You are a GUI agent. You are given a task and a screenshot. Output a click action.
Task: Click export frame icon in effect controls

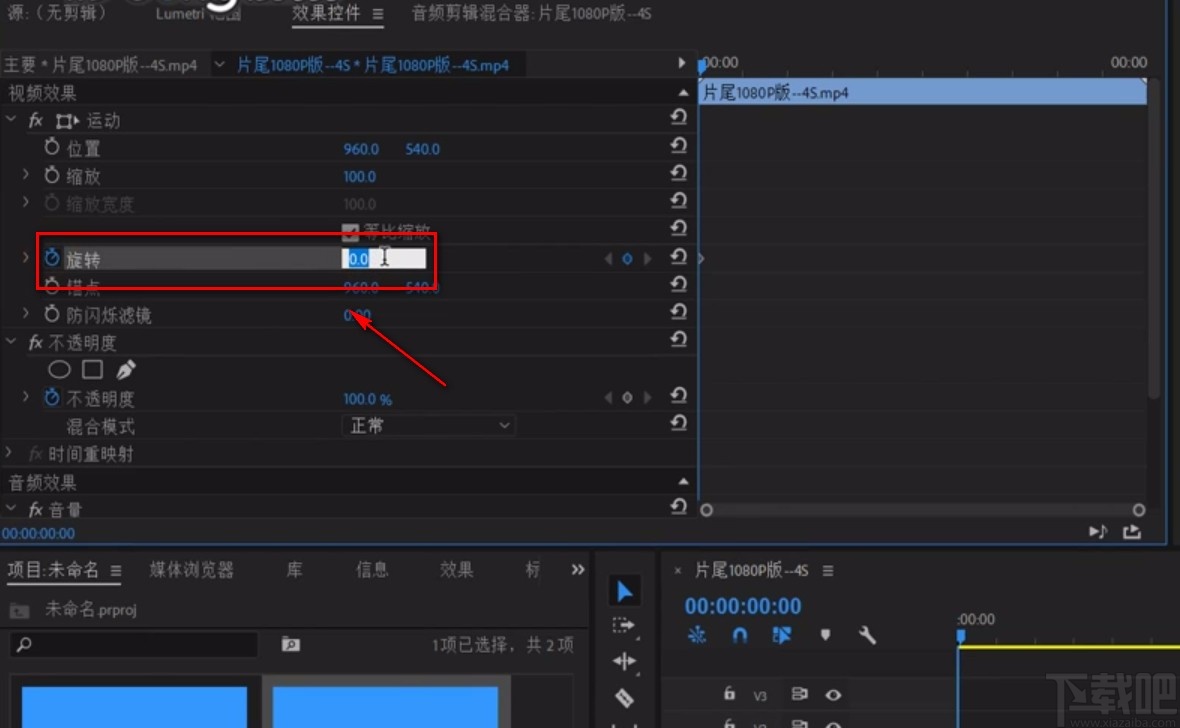[x=1132, y=532]
